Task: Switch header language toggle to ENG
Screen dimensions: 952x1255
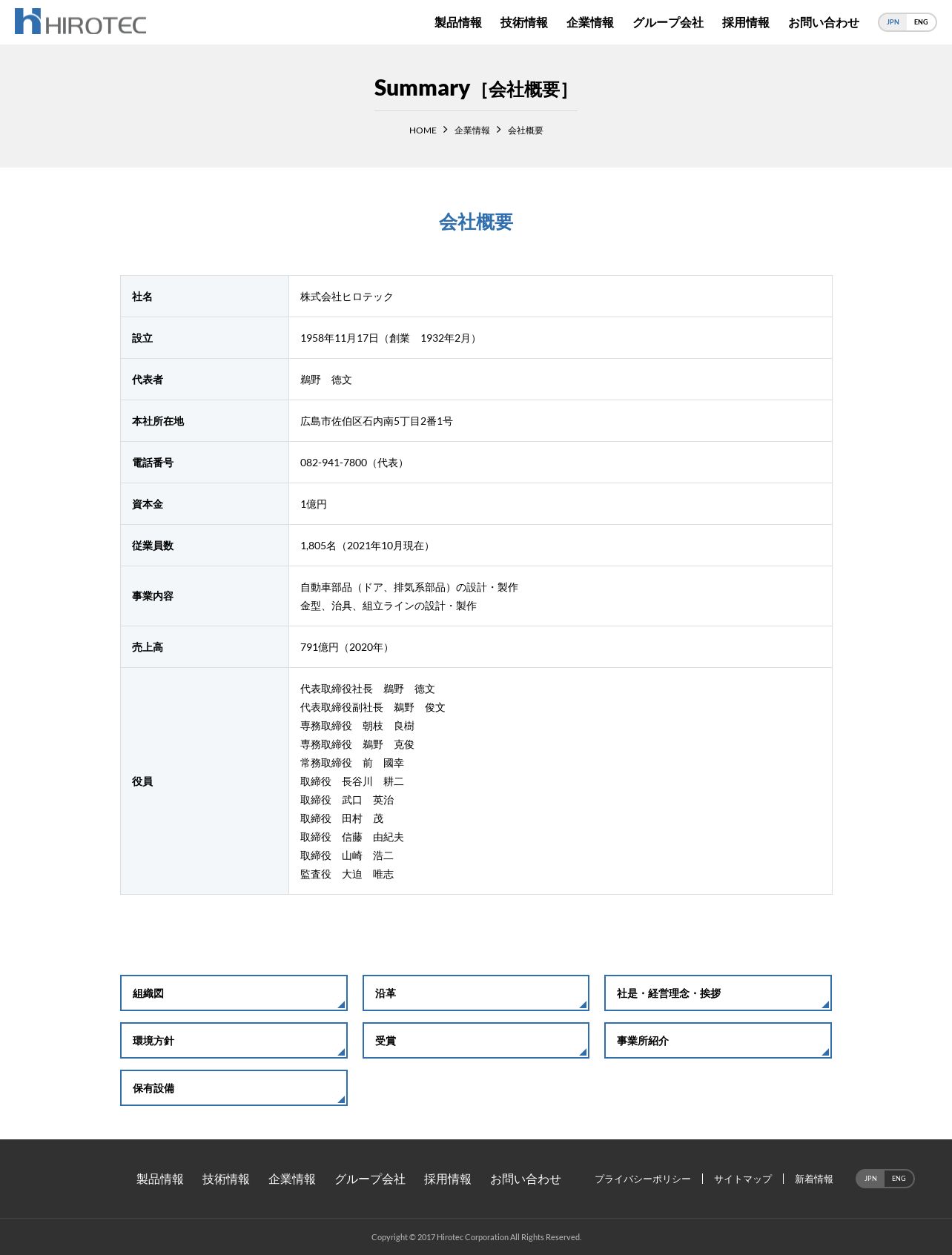Action: (921, 22)
